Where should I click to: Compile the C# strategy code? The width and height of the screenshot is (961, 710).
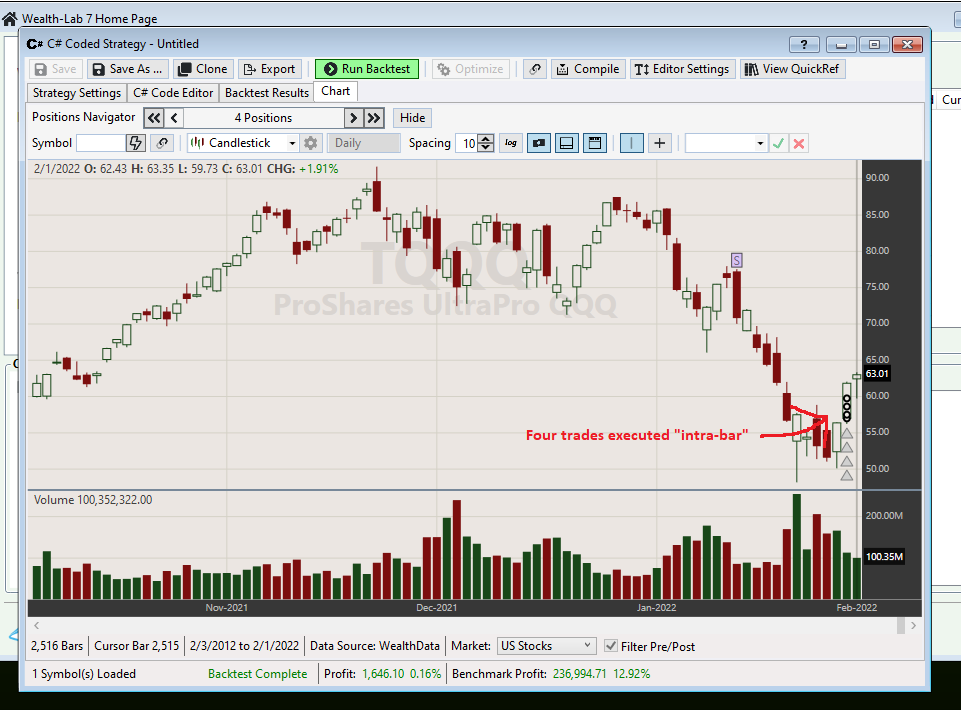(588, 69)
